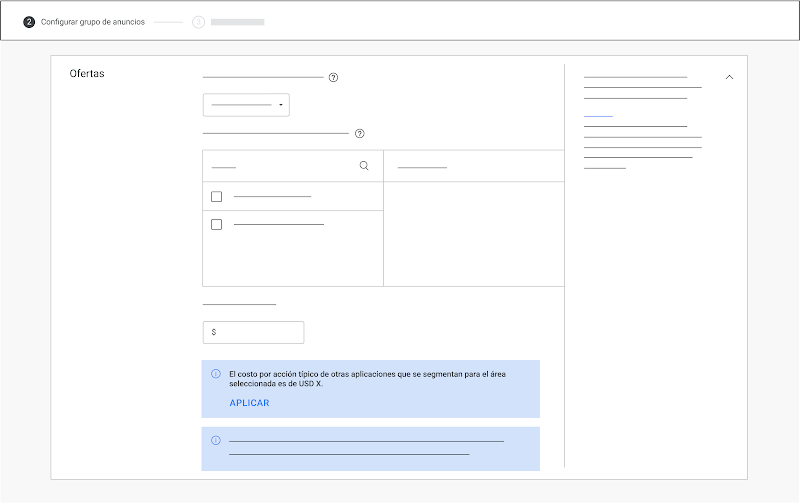Check the second checkbox in the list

pos(216,224)
